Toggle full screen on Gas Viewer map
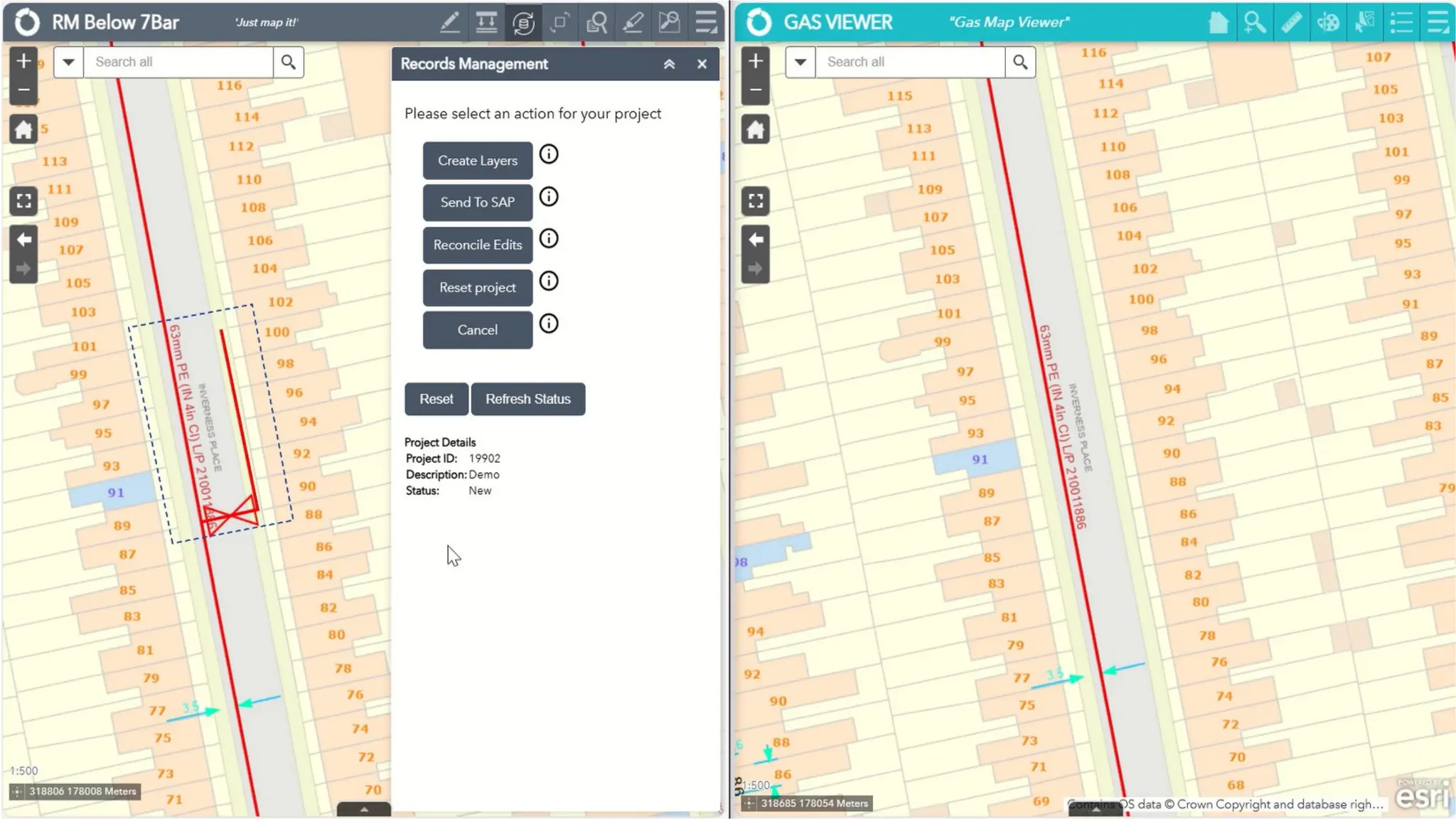1456x819 pixels. click(x=756, y=201)
